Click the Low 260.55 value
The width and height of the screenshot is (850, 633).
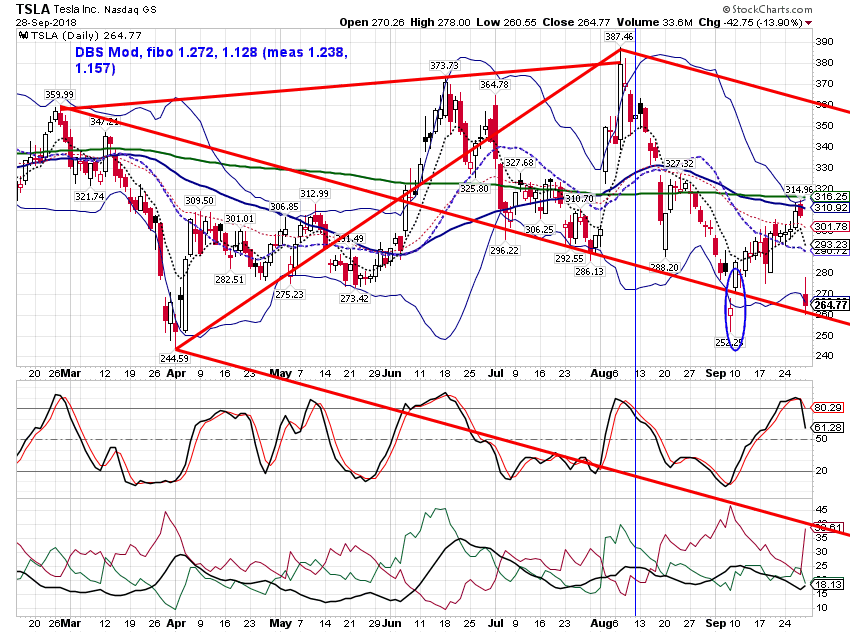(x=506, y=22)
